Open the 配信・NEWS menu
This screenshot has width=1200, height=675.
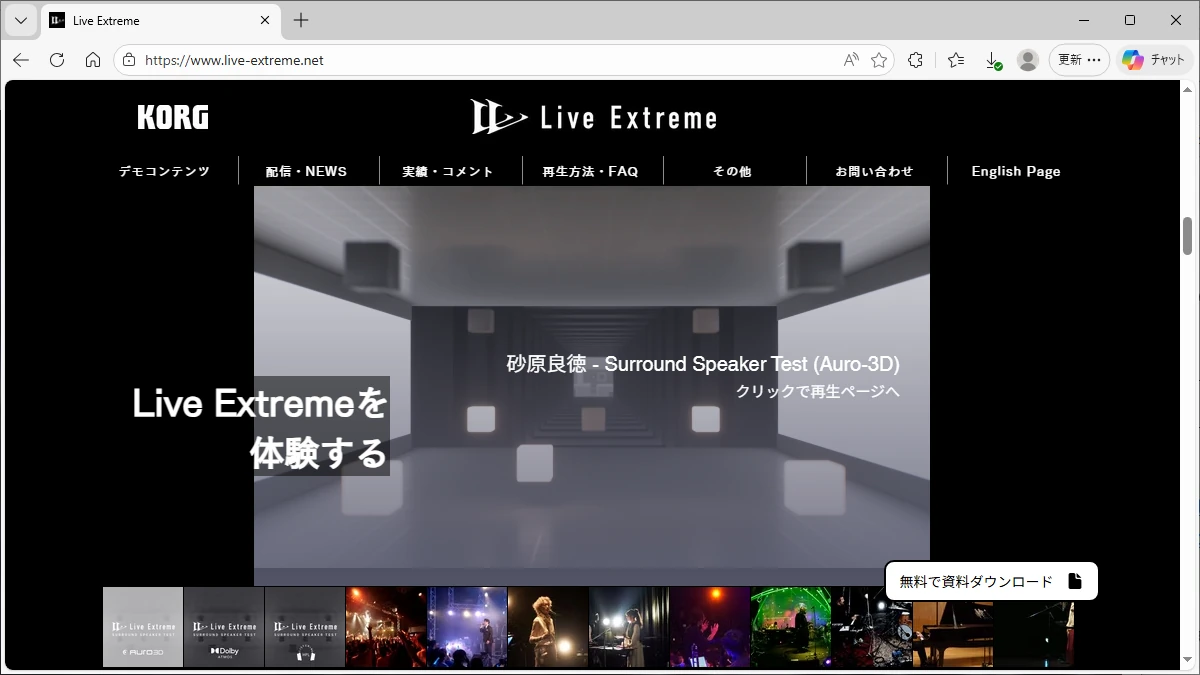pyautogui.click(x=306, y=171)
